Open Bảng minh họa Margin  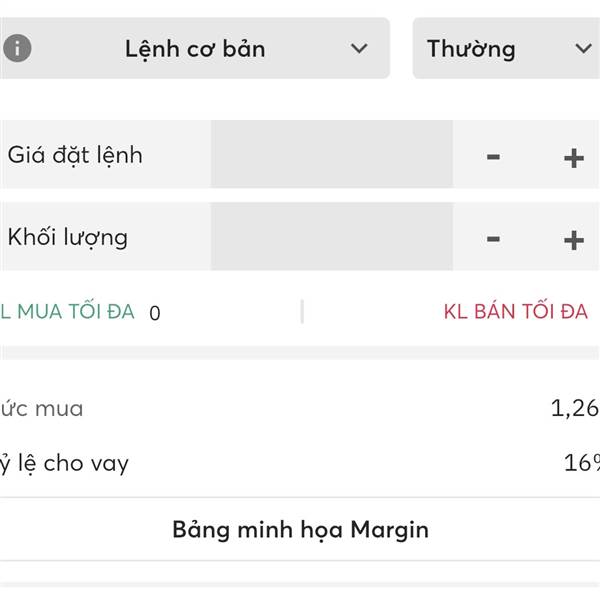(x=300, y=529)
